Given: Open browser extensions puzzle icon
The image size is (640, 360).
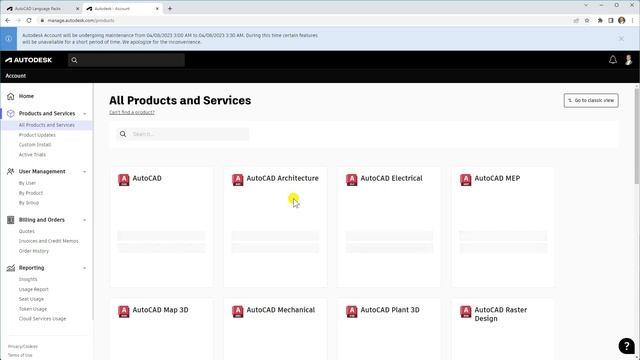Looking at the screenshot, I should (600, 20).
